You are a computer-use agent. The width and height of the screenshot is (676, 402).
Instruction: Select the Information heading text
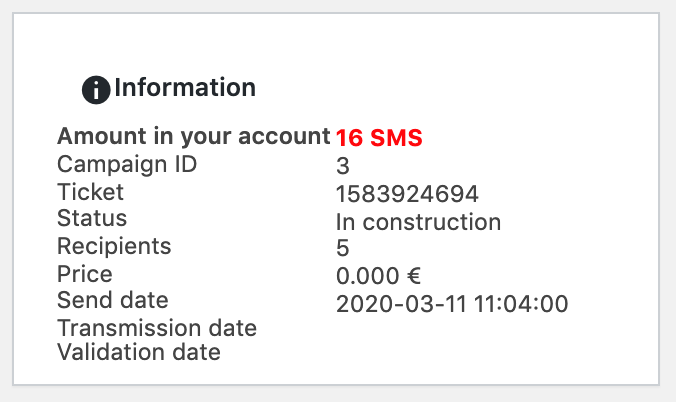(185, 88)
